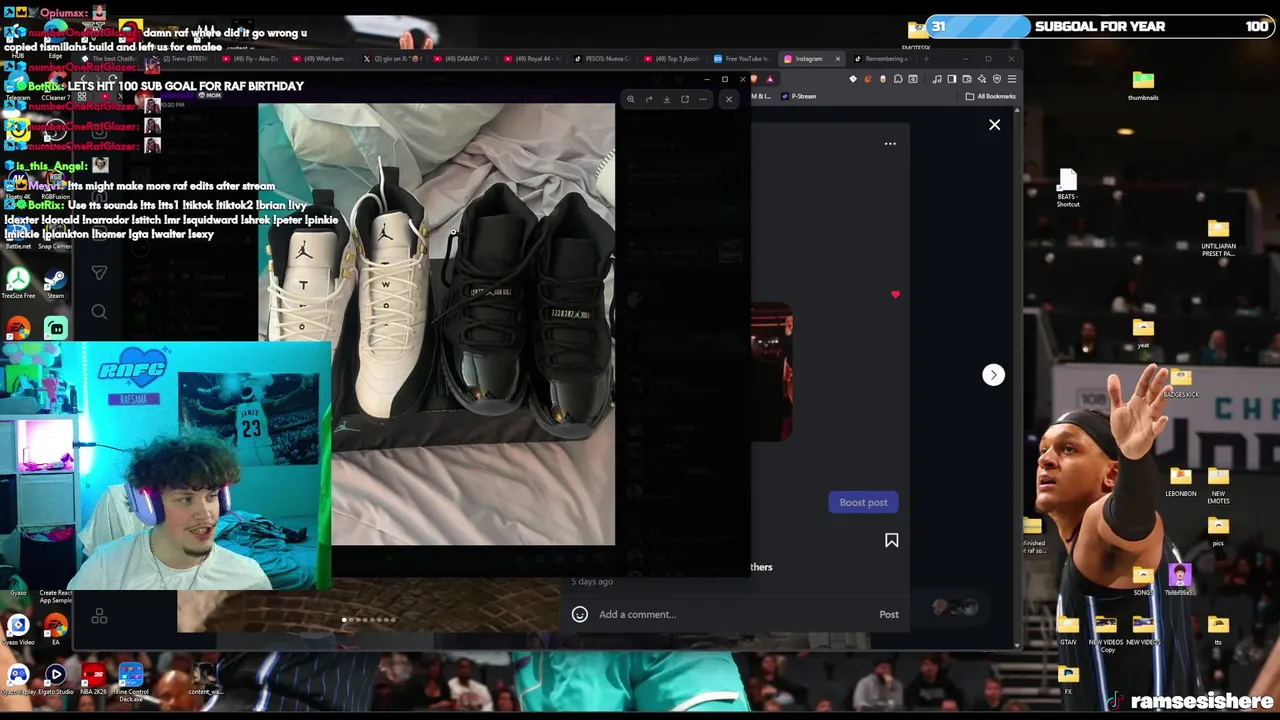Viewport: 1280px width, 720px height.
Task: Open the 'others' likes link
Action: 761,567
